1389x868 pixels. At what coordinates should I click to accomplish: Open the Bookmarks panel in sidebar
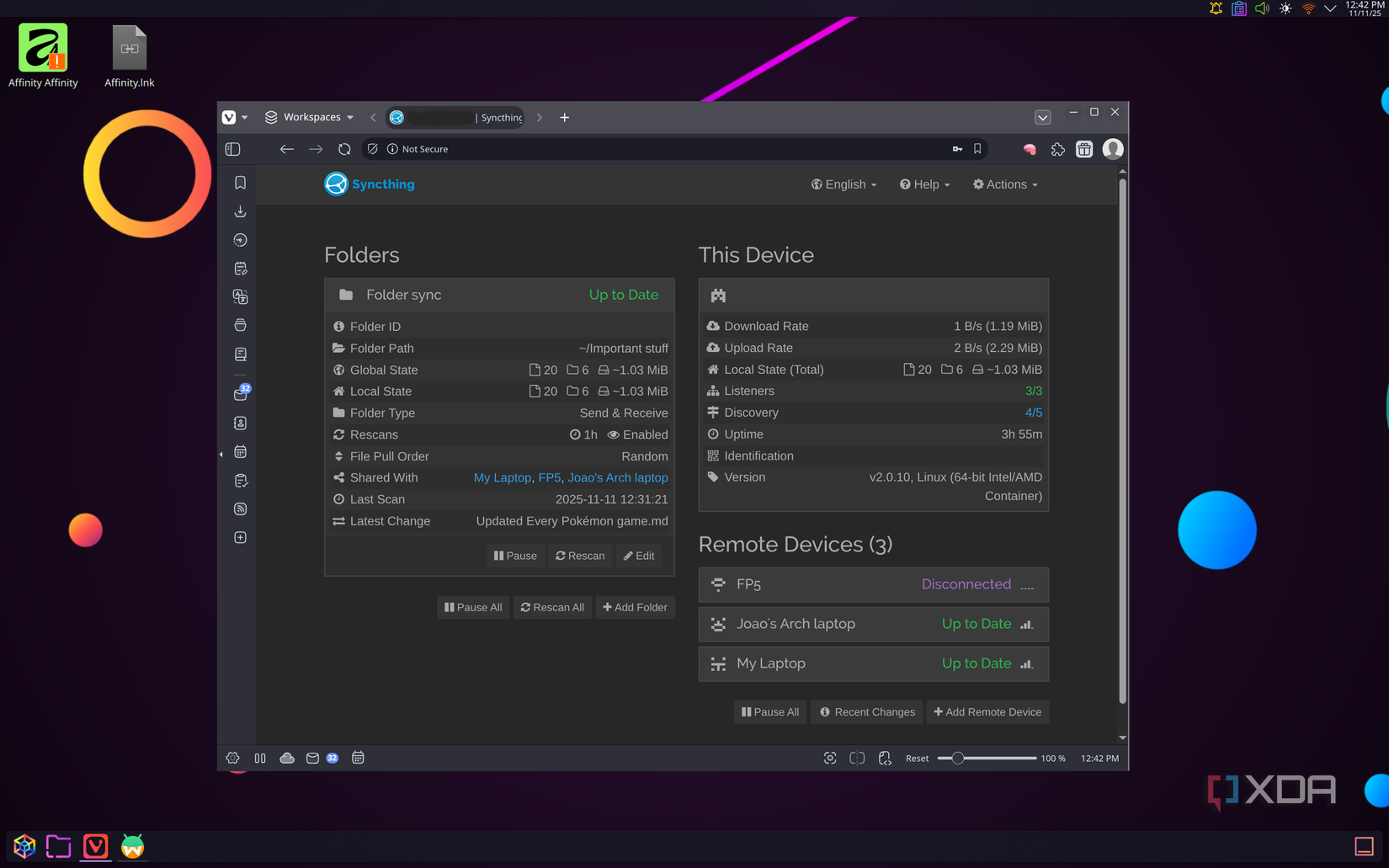(240, 183)
